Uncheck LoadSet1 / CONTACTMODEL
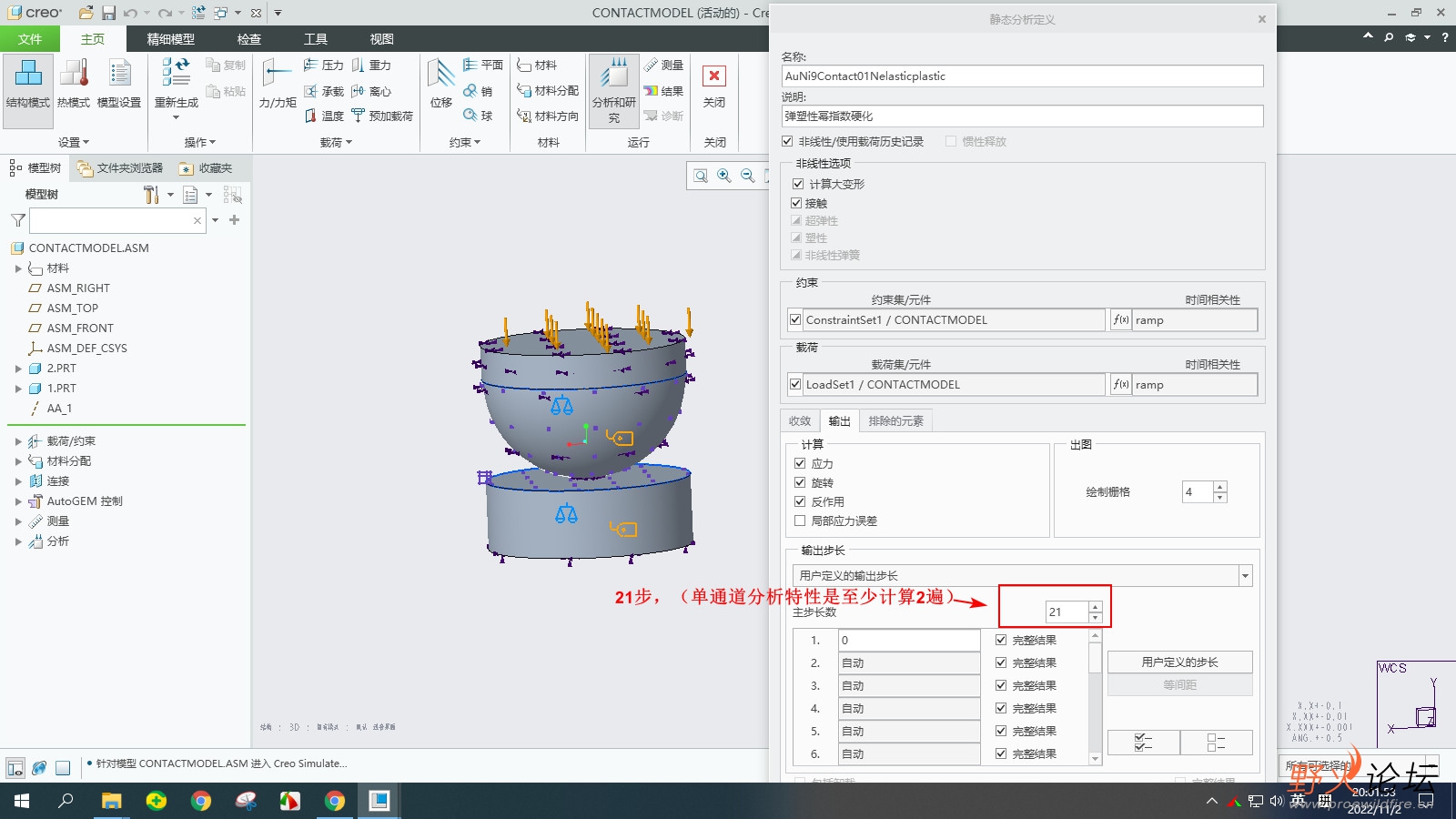The width and height of the screenshot is (1456, 819). pos(795,384)
